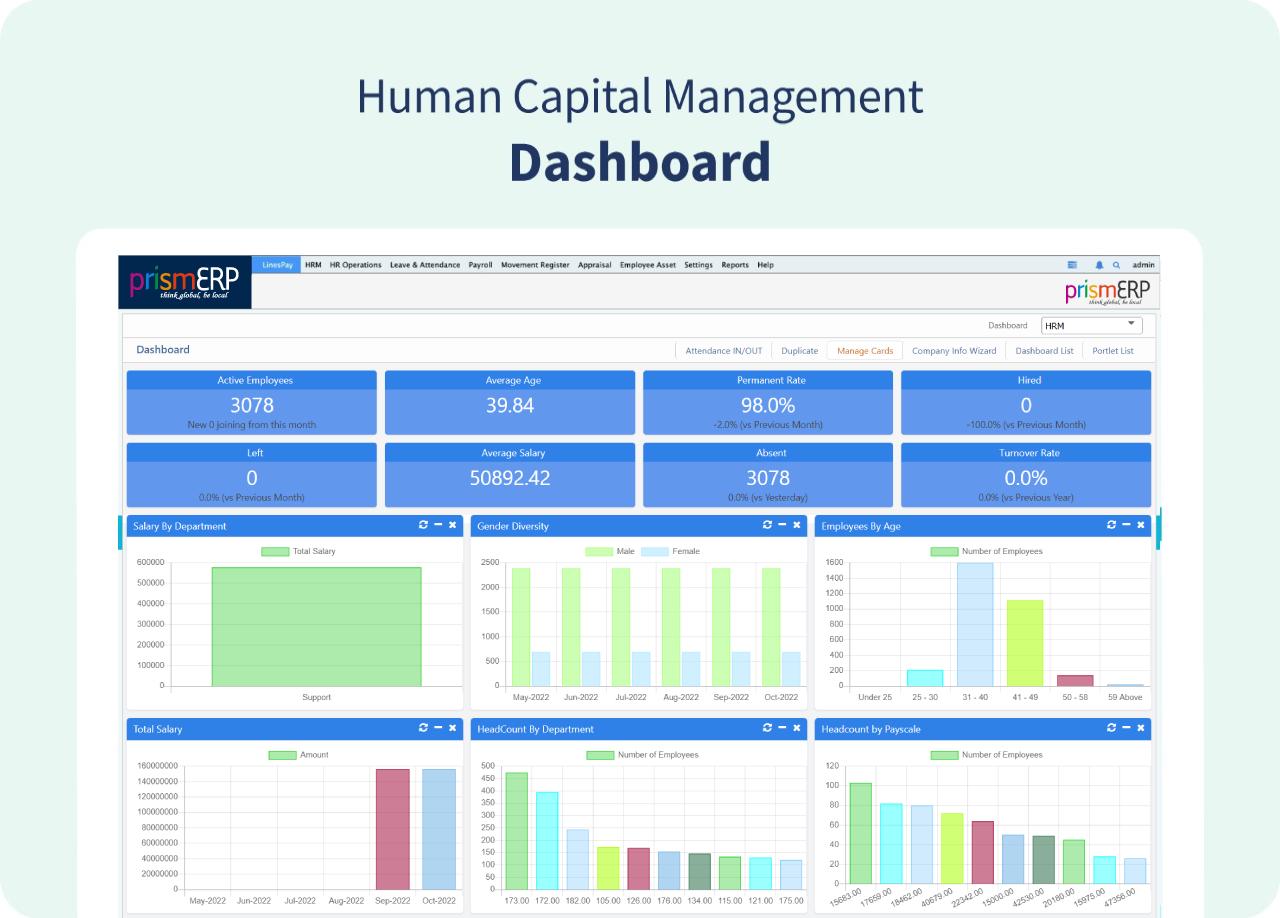
Task: Click the notification bell icon
Action: pos(1099,265)
